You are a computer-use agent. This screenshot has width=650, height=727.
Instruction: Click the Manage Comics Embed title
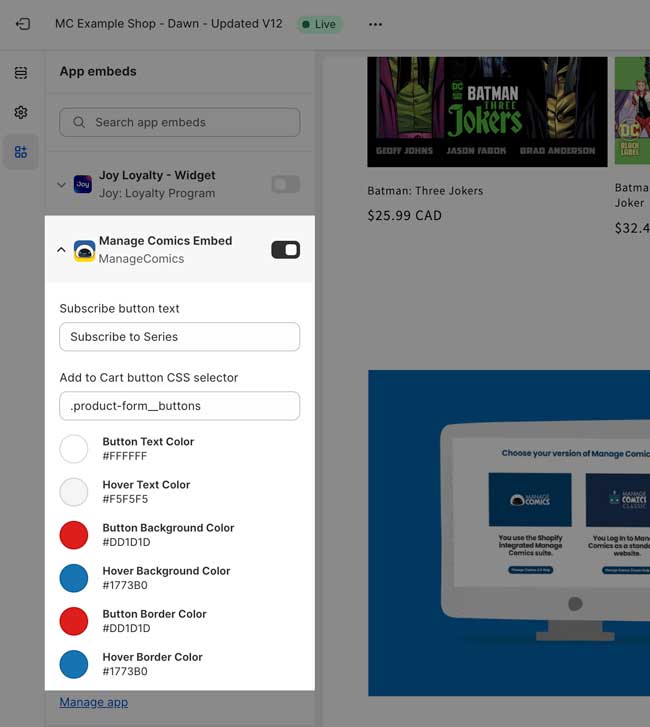tap(166, 241)
